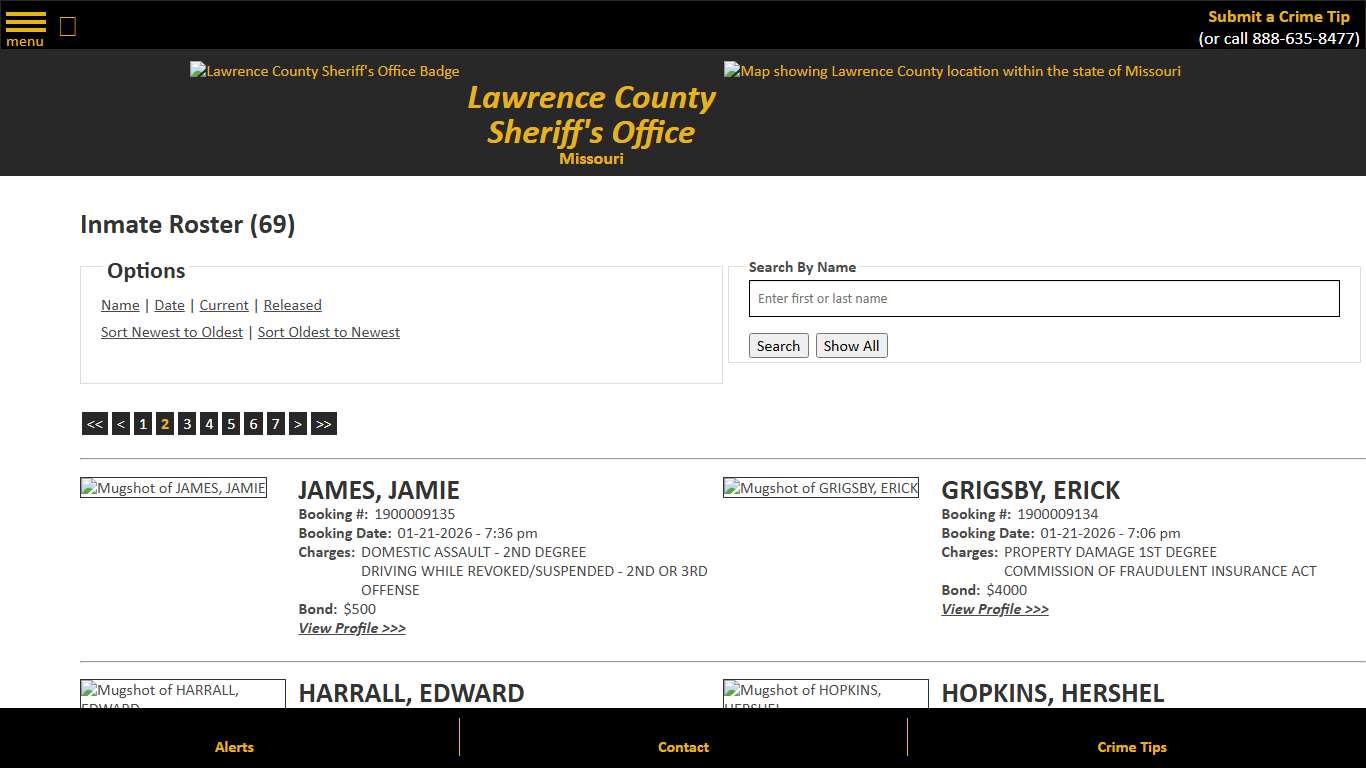1366x768 pixels.
Task: Submit a Crime Tip
Action: (x=1277, y=16)
